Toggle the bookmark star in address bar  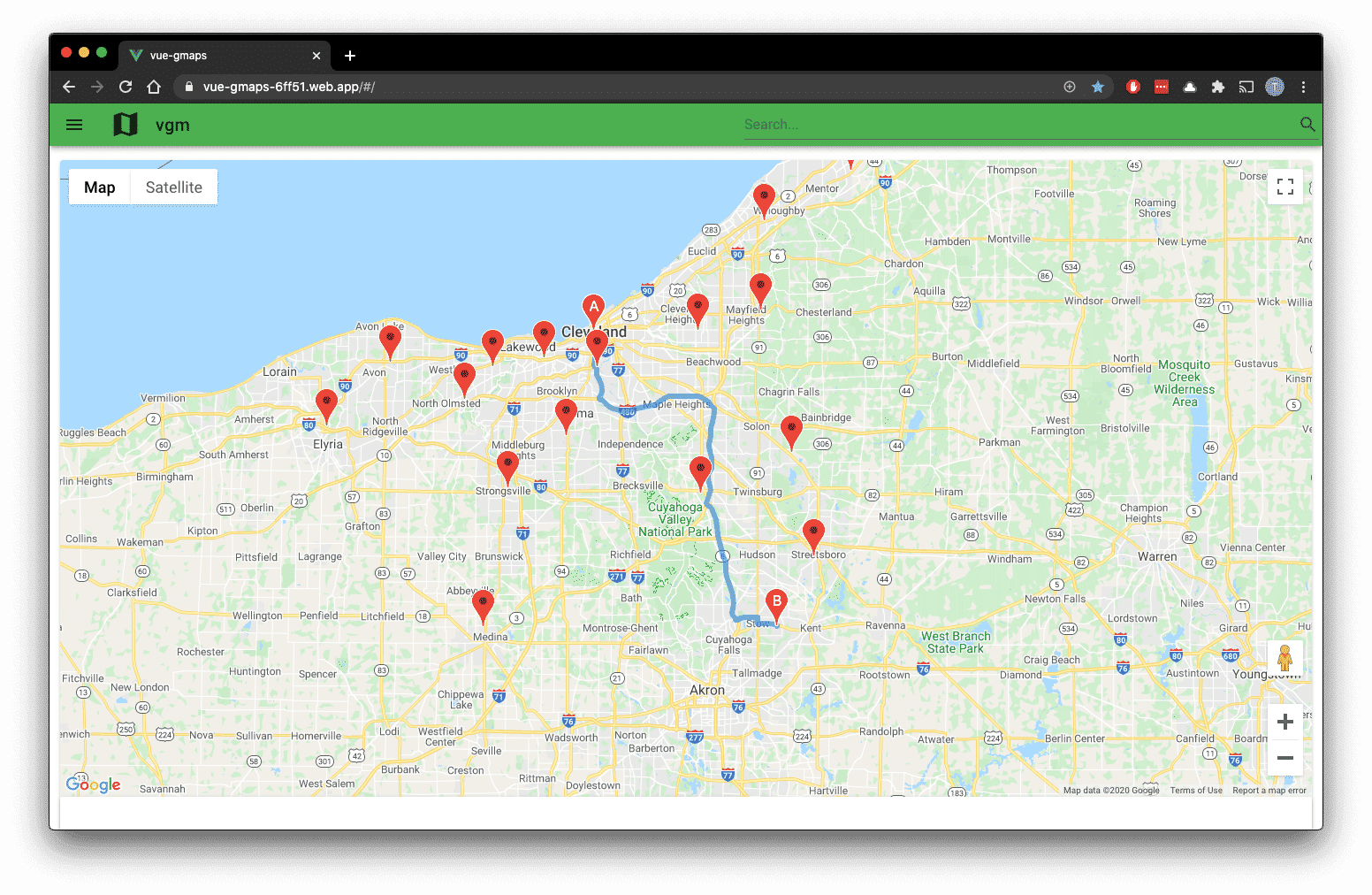1098,87
